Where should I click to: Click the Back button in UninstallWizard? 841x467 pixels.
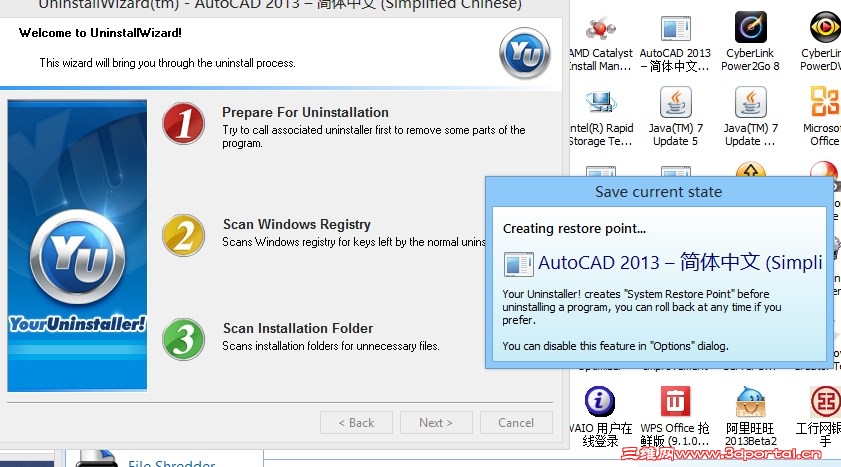tap(356, 422)
